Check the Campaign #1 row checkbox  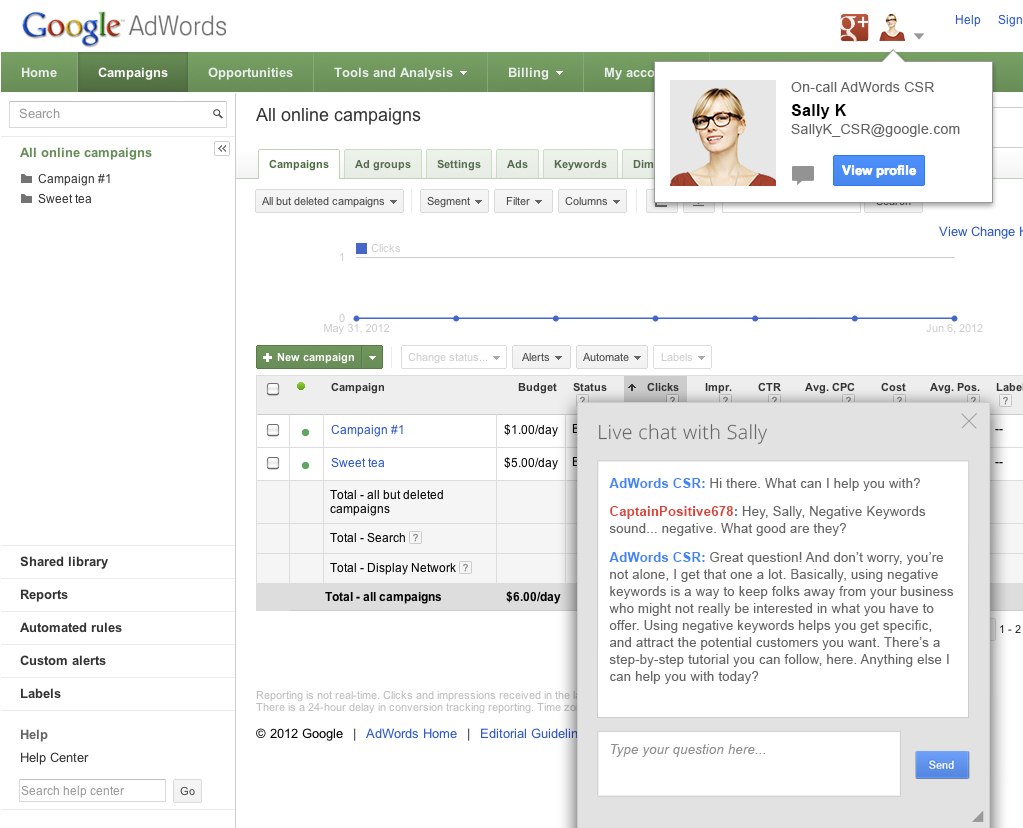pyautogui.click(x=273, y=430)
